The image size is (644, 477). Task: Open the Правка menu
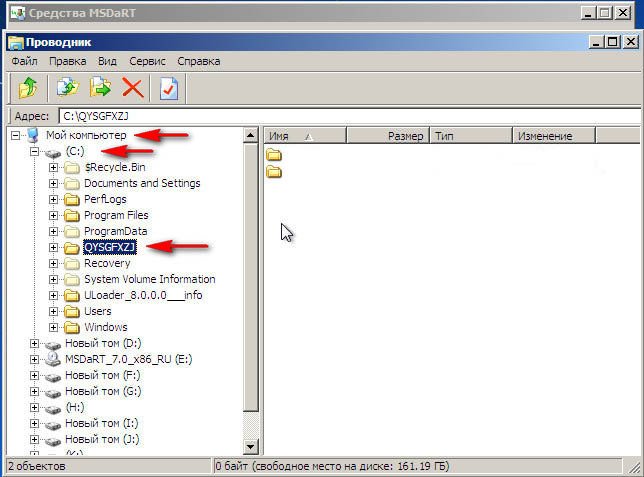tap(67, 61)
